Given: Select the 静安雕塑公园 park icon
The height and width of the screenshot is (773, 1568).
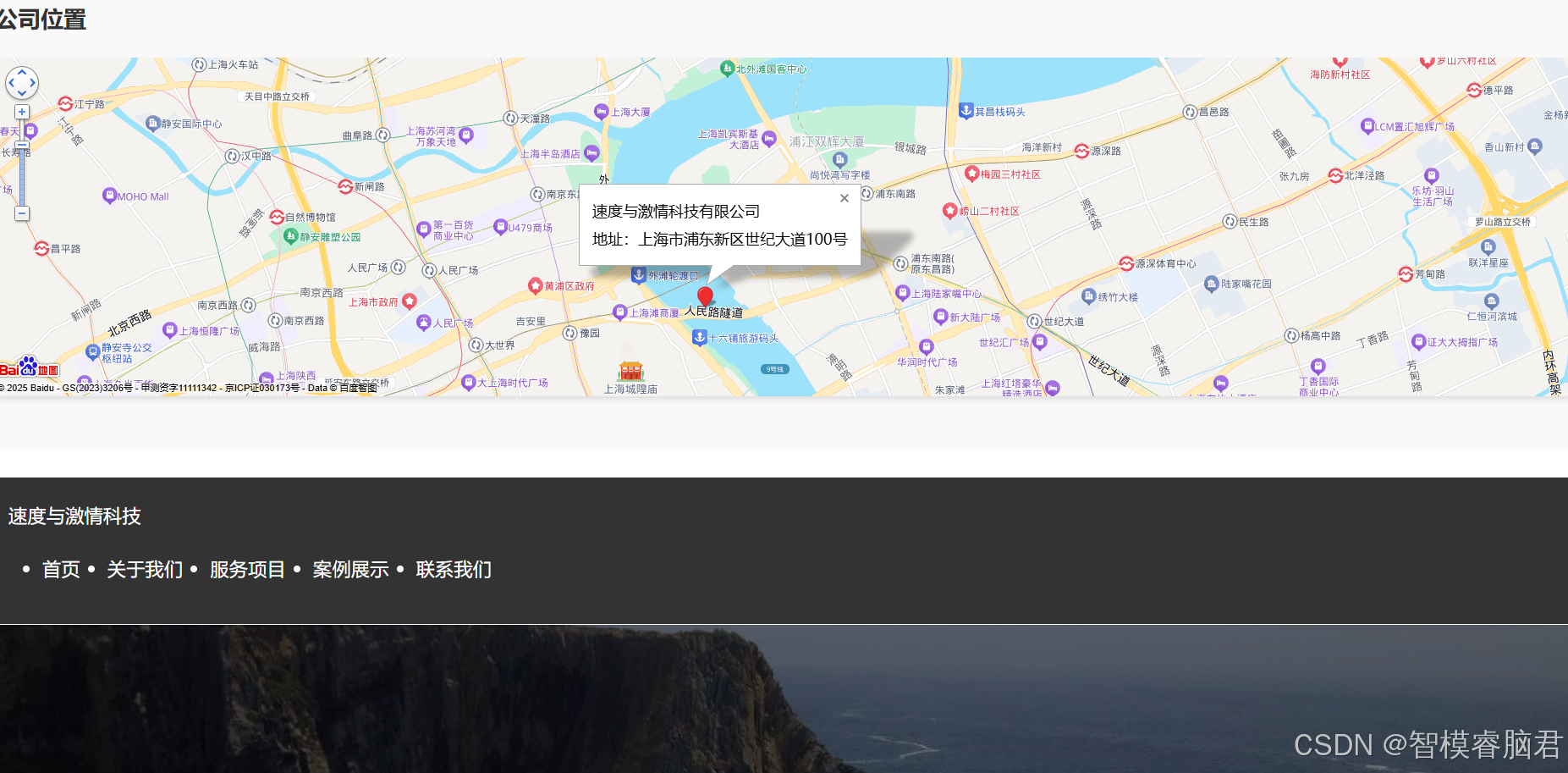Looking at the screenshot, I should [x=291, y=237].
